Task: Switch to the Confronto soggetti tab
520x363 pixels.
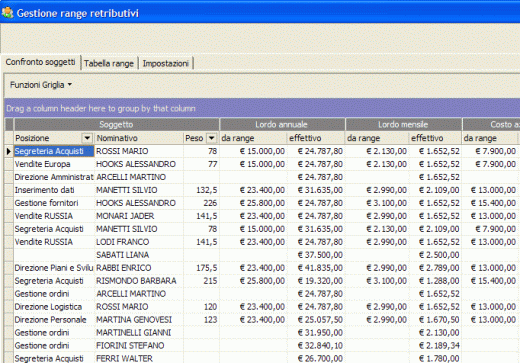Action: click(40, 62)
